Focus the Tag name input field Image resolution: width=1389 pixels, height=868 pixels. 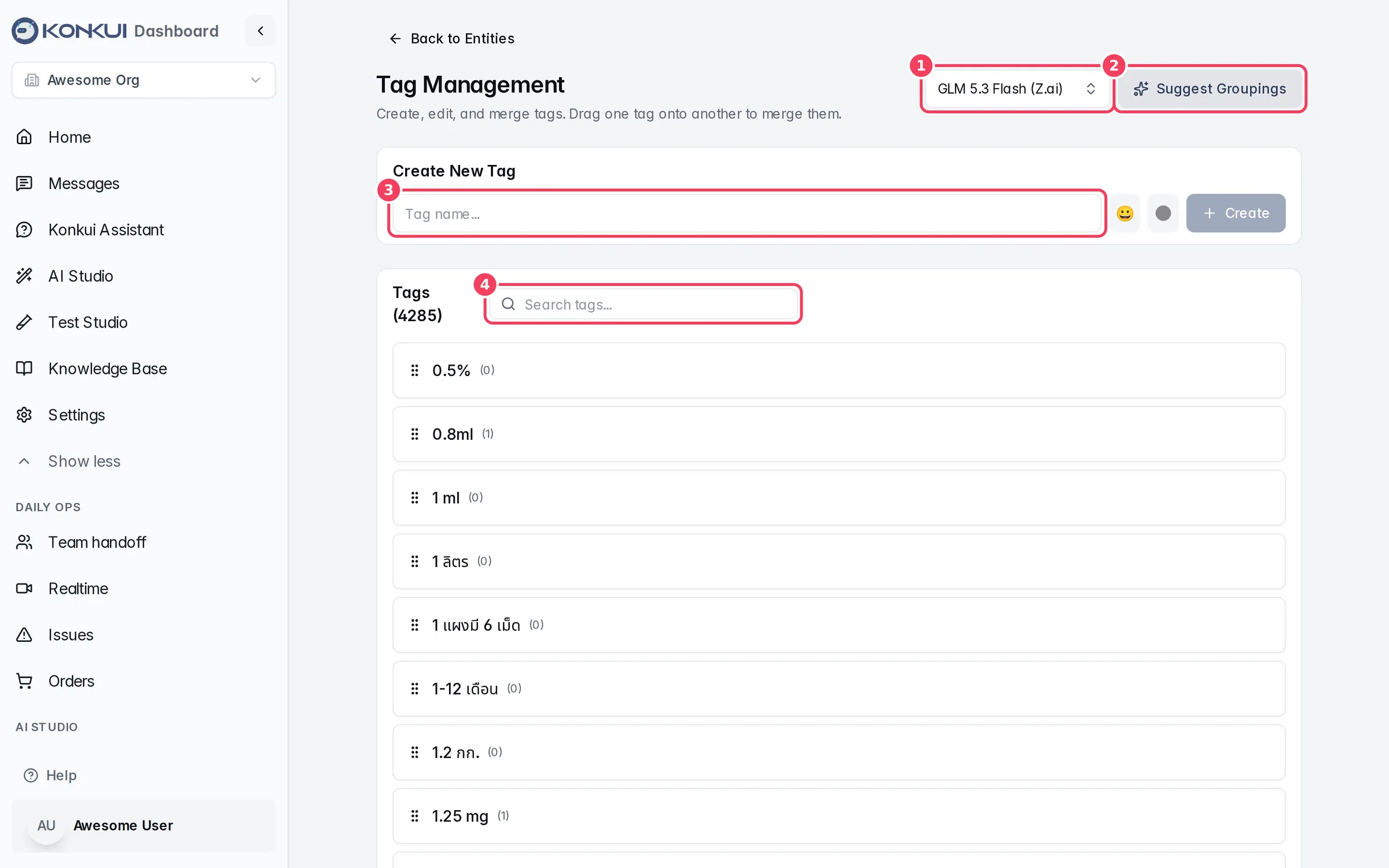747,214
